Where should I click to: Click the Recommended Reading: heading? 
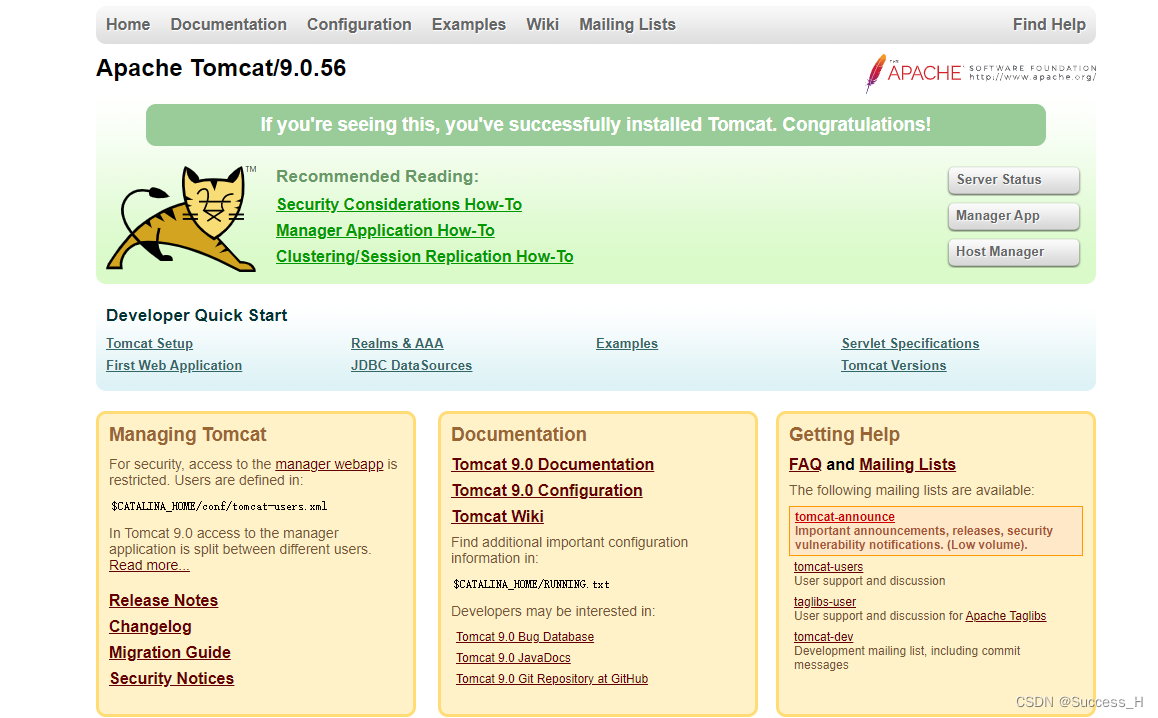377,177
